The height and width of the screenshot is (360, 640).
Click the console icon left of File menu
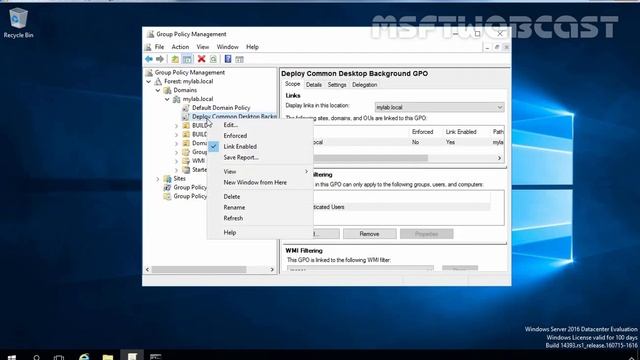tap(148, 47)
